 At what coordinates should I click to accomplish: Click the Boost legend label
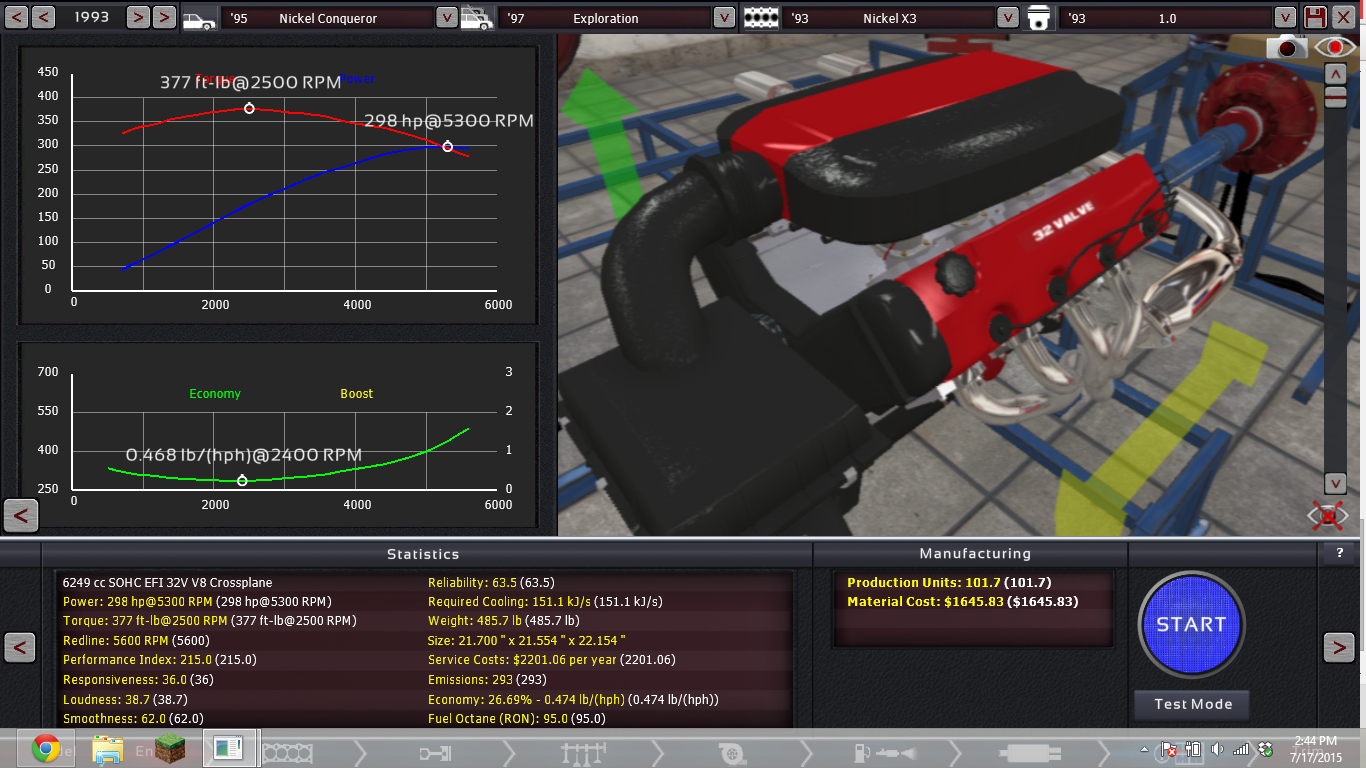pos(356,394)
